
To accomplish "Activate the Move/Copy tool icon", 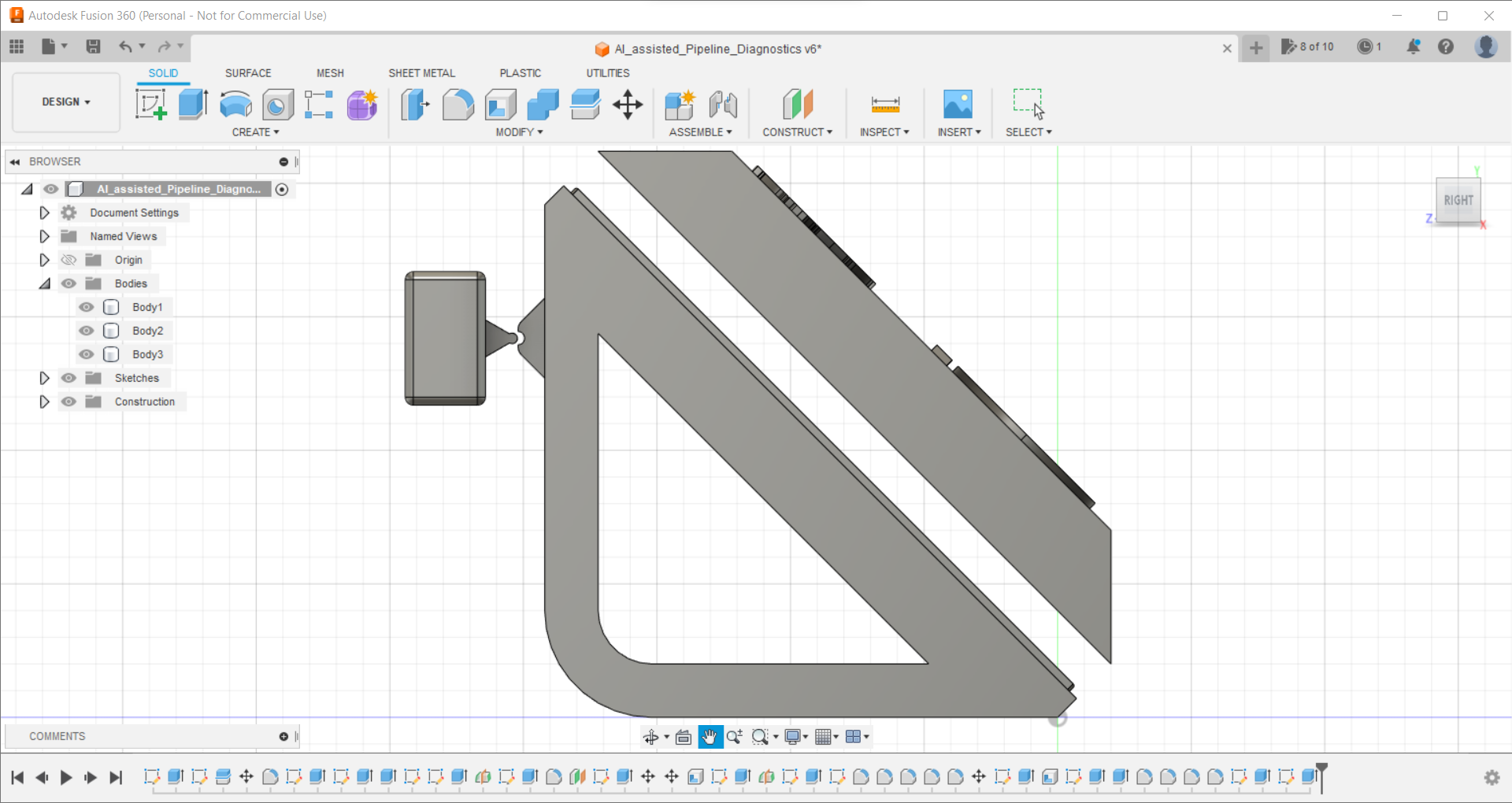I will [628, 104].
